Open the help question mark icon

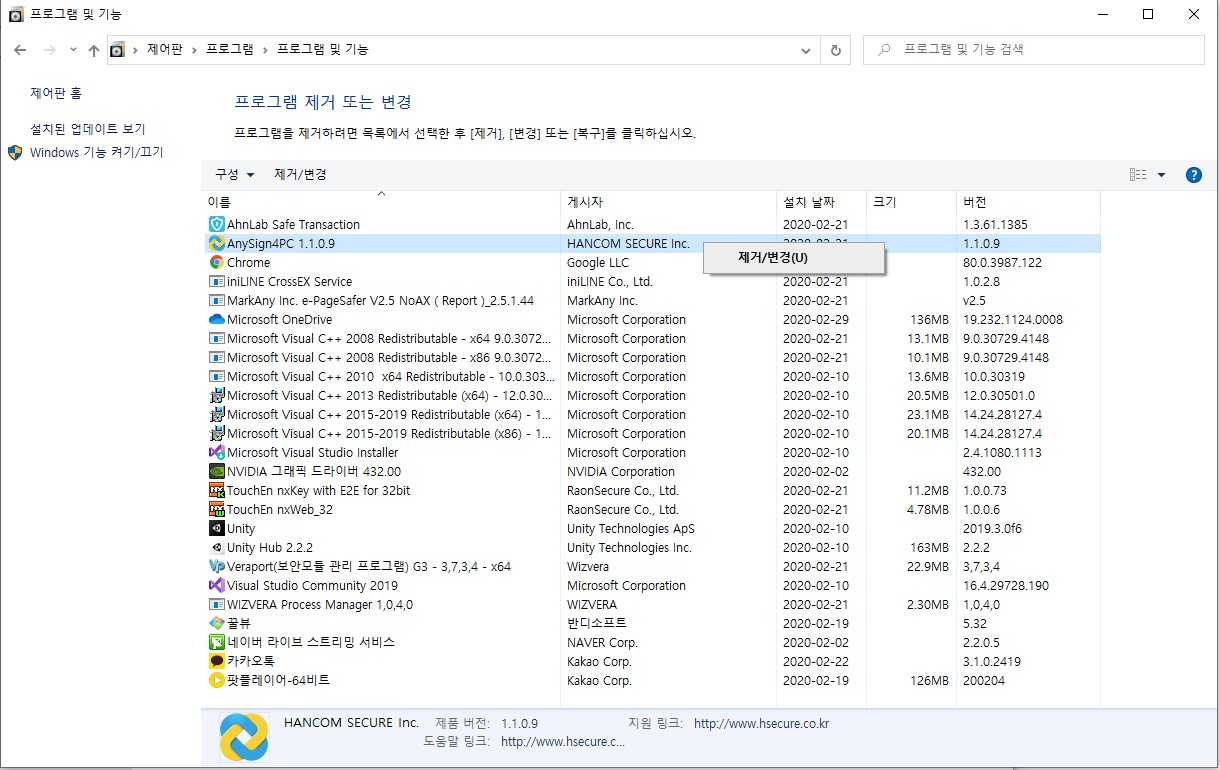click(1193, 175)
